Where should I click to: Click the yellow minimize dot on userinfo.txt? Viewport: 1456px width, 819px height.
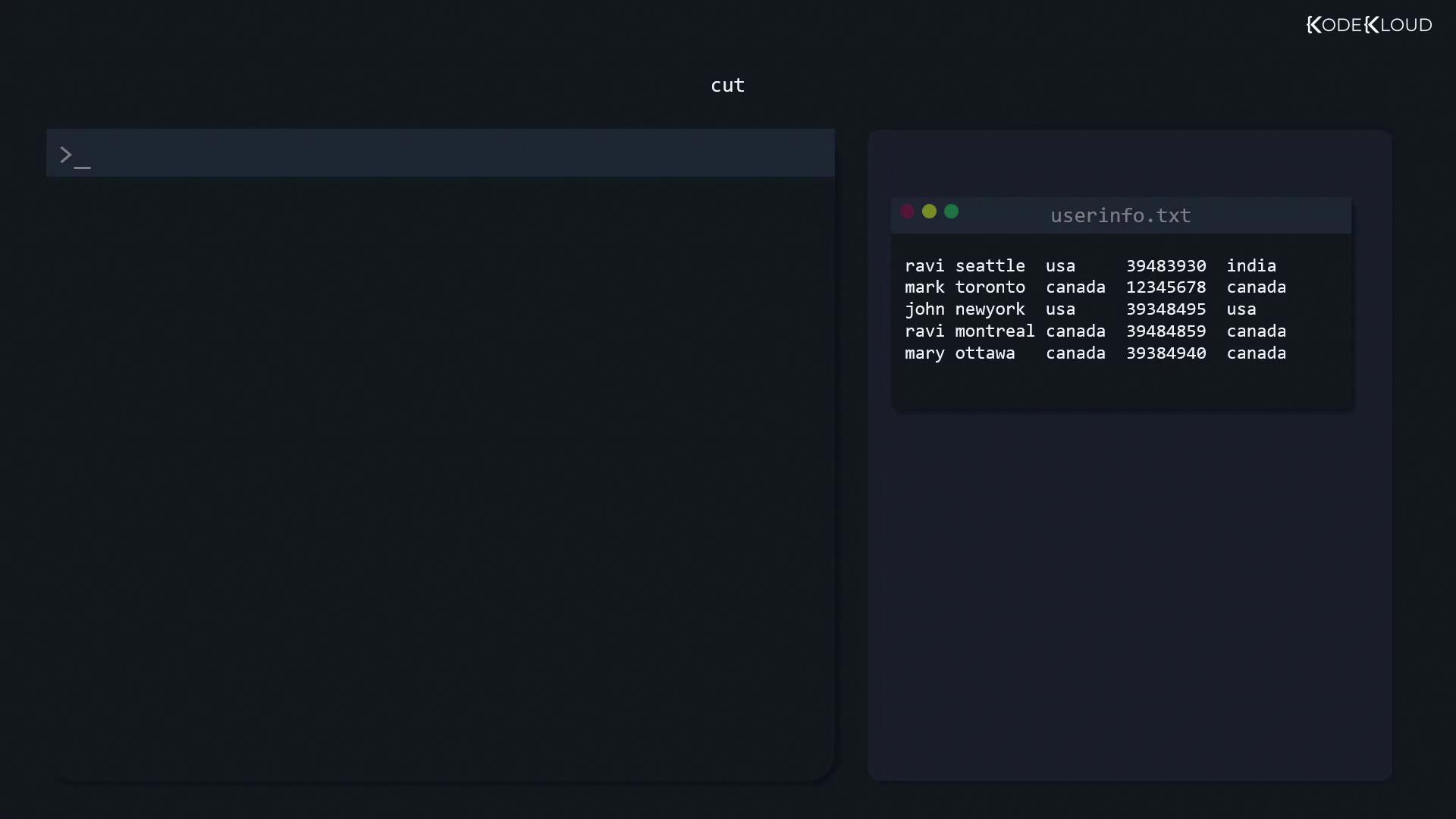point(929,212)
